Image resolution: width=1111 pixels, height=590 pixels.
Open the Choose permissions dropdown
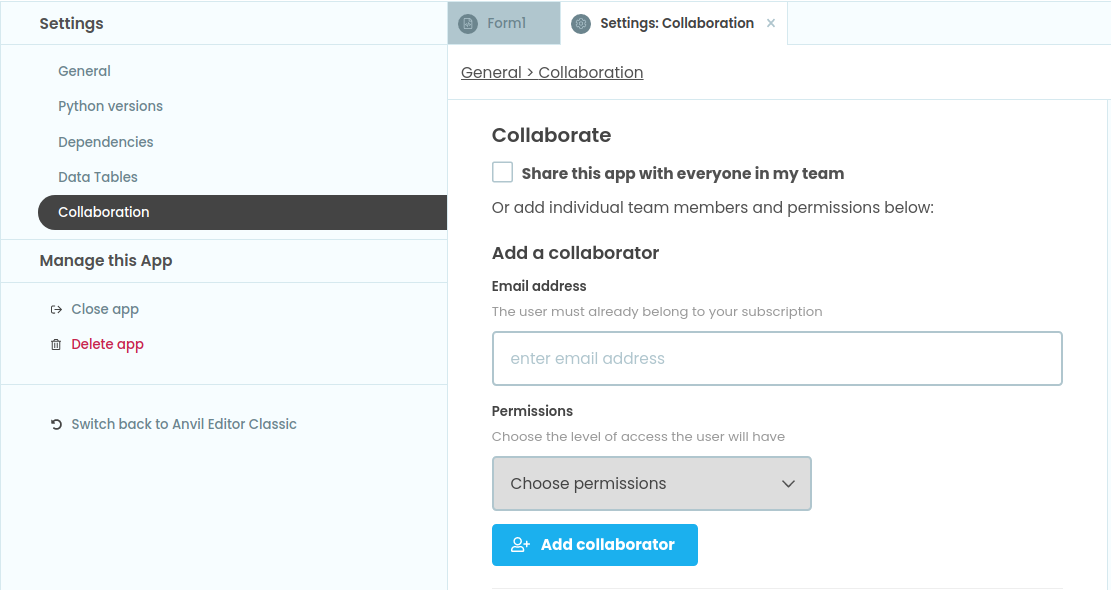(x=651, y=483)
